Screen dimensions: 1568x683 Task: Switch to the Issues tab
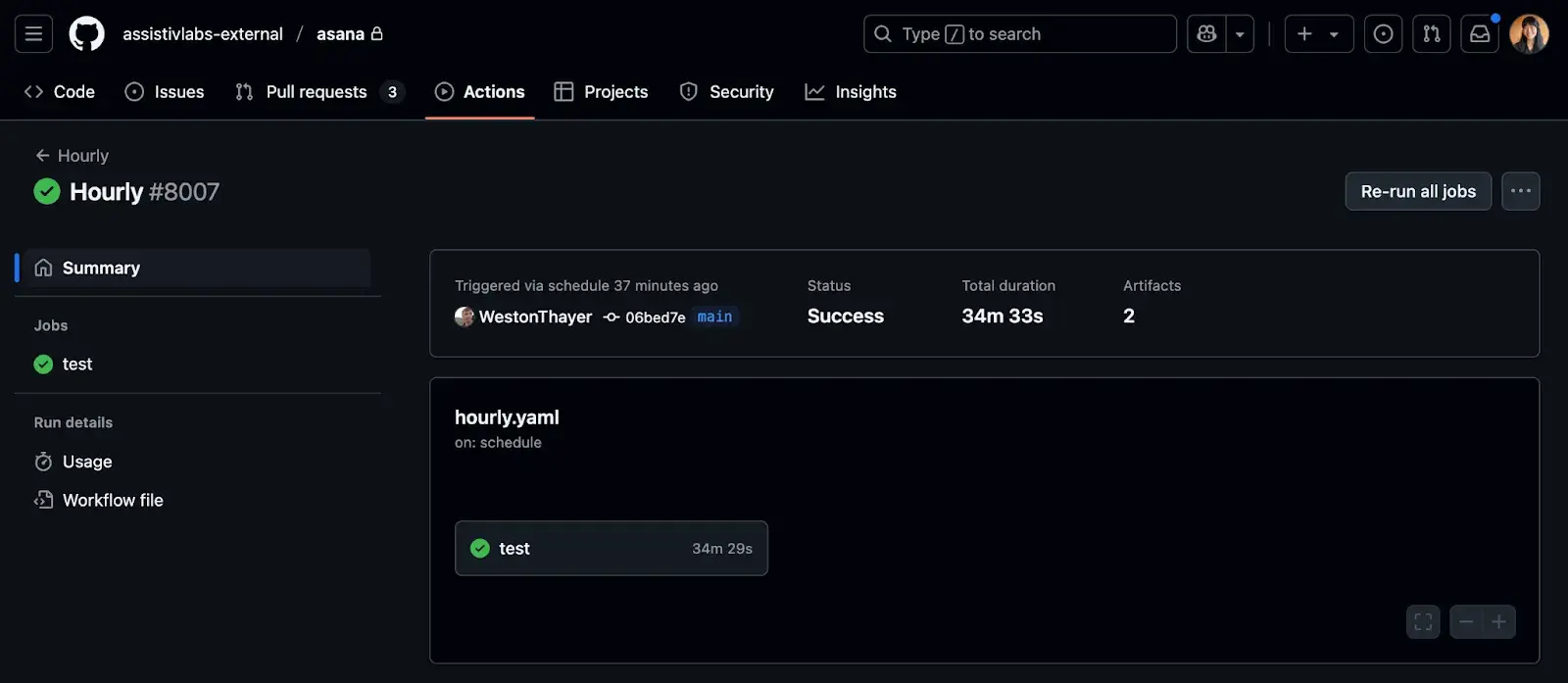point(165,92)
